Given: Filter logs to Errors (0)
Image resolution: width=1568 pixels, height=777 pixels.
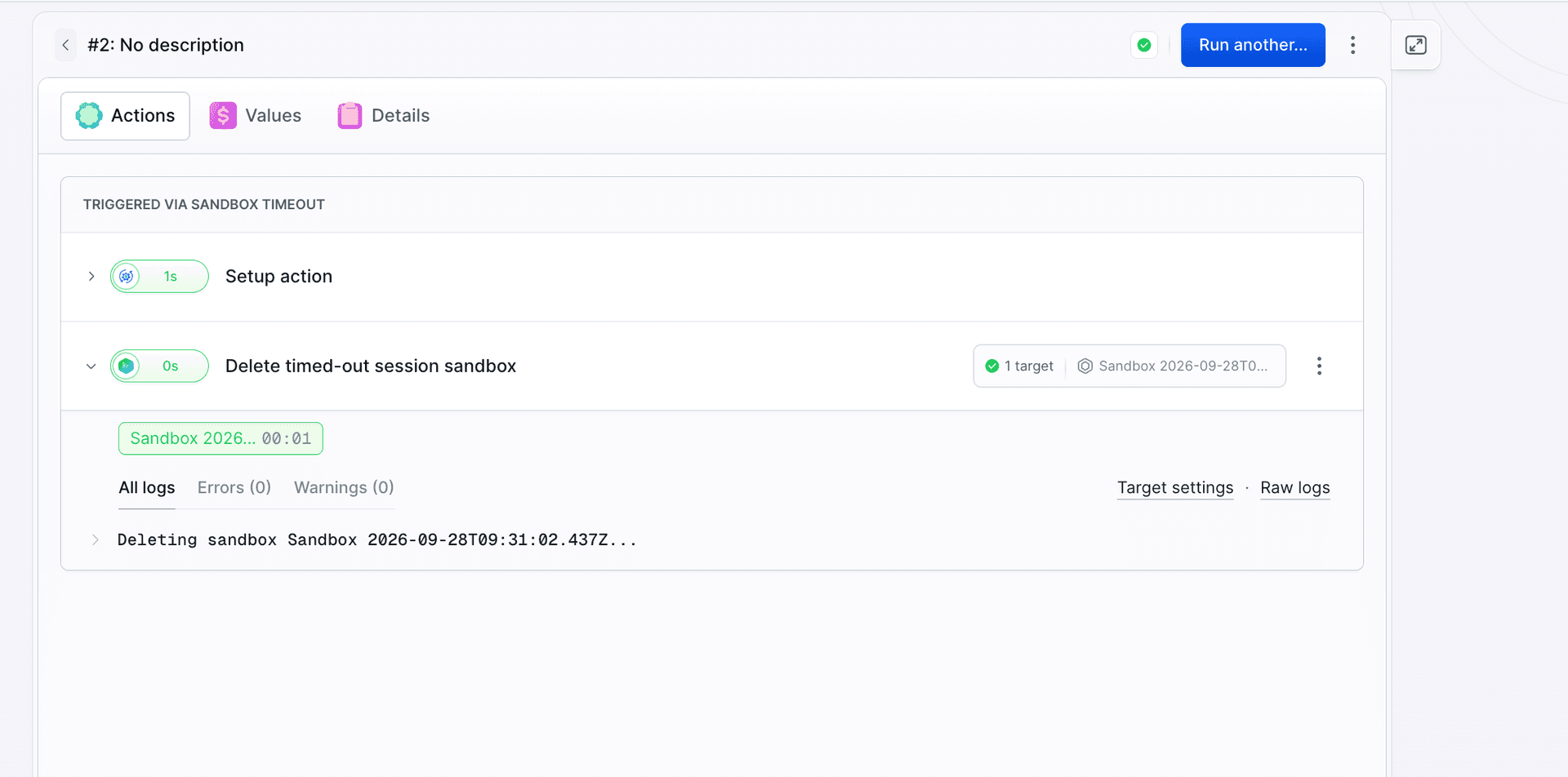Looking at the screenshot, I should [234, 488].
